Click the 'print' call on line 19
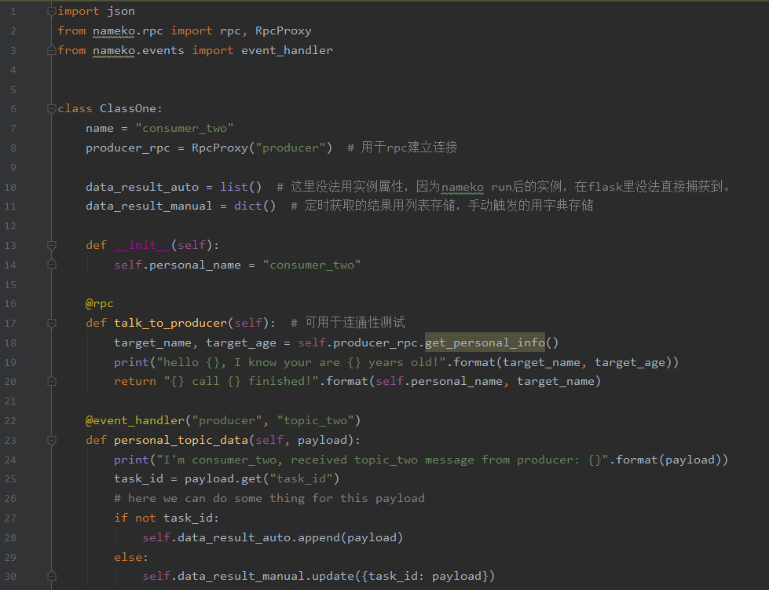Screen dimensions: 769x590 coord(131,362)
